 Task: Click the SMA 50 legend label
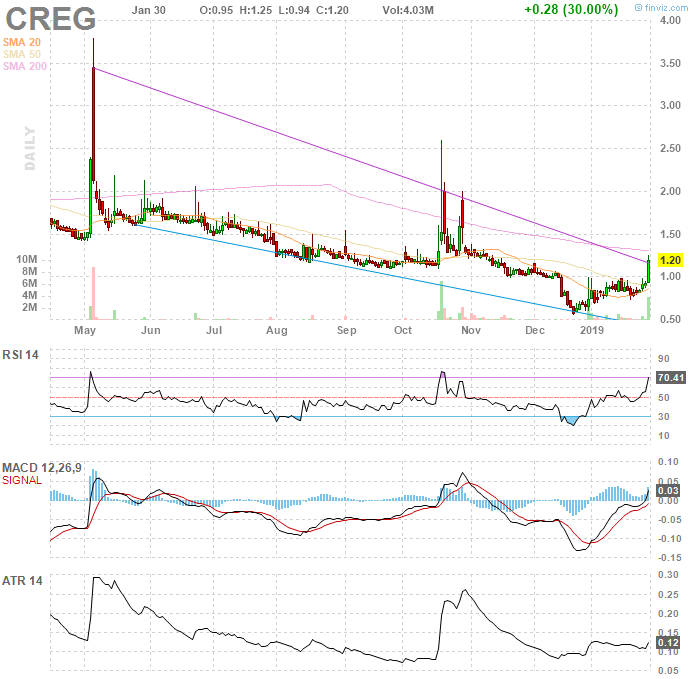[22, 54]
